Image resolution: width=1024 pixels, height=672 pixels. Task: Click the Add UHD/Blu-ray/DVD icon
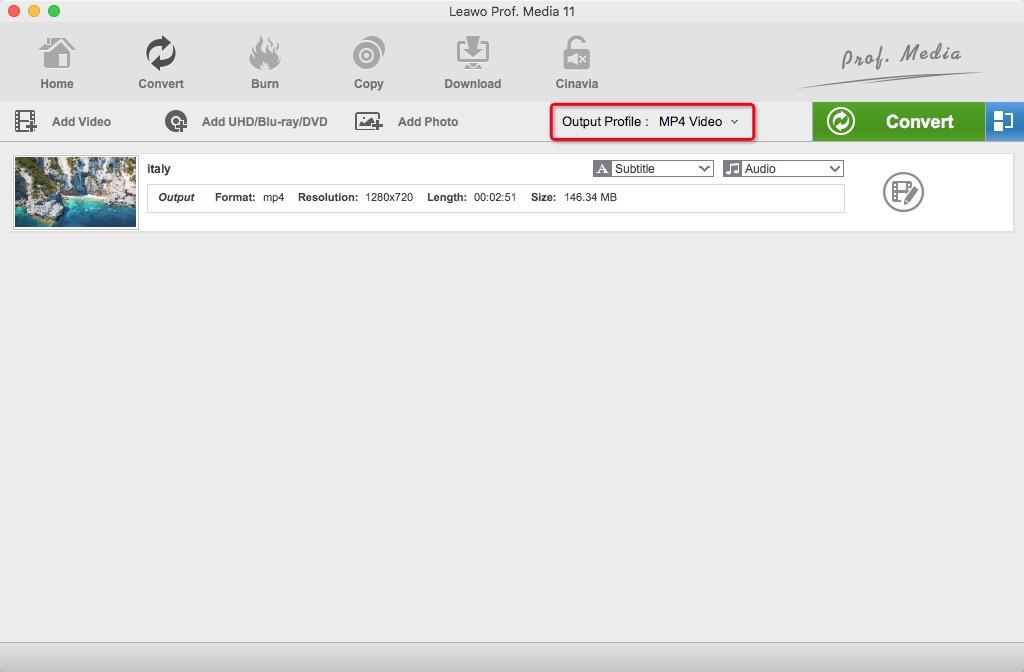click(x=175, y=121)
